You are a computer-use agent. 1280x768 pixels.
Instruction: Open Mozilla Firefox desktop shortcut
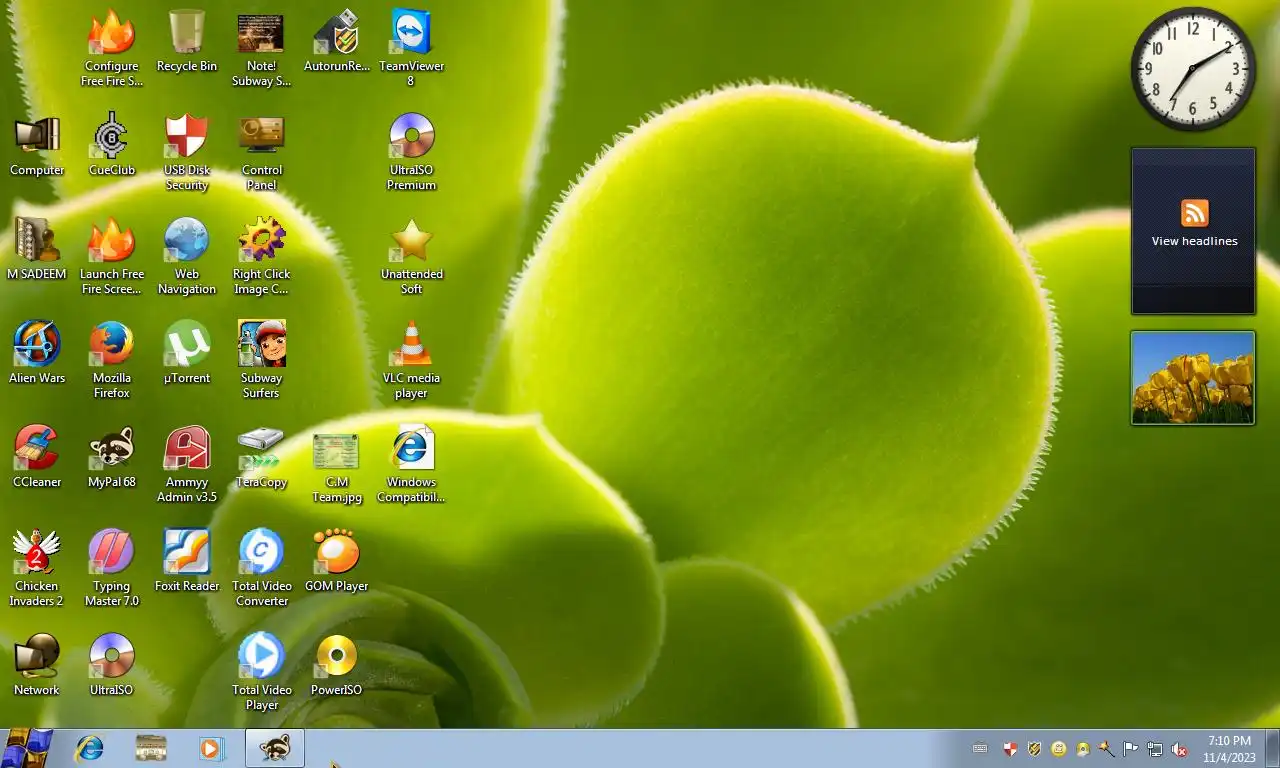[x=112, y=361]
